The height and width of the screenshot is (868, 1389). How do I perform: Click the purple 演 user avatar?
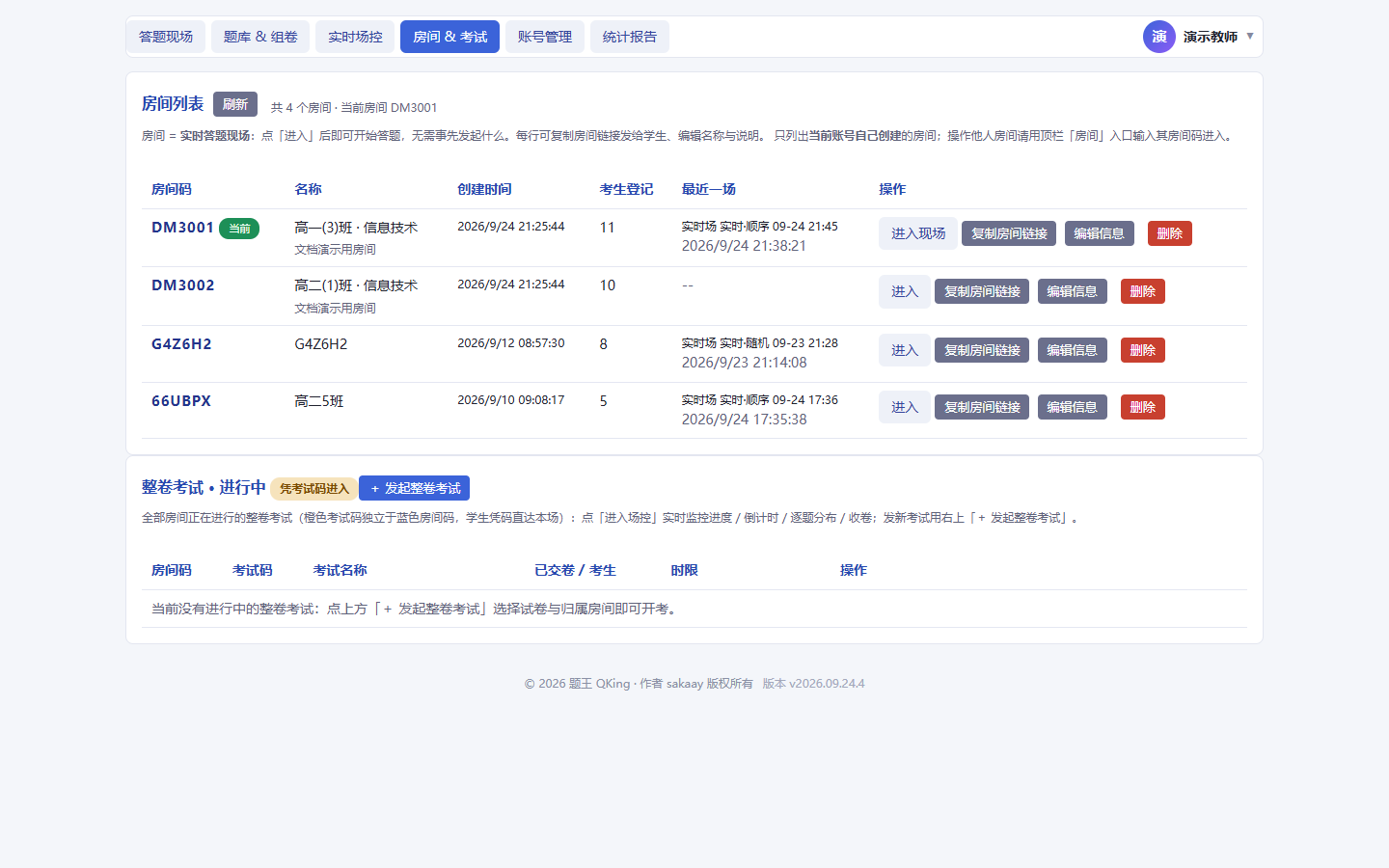point(1159,37)
